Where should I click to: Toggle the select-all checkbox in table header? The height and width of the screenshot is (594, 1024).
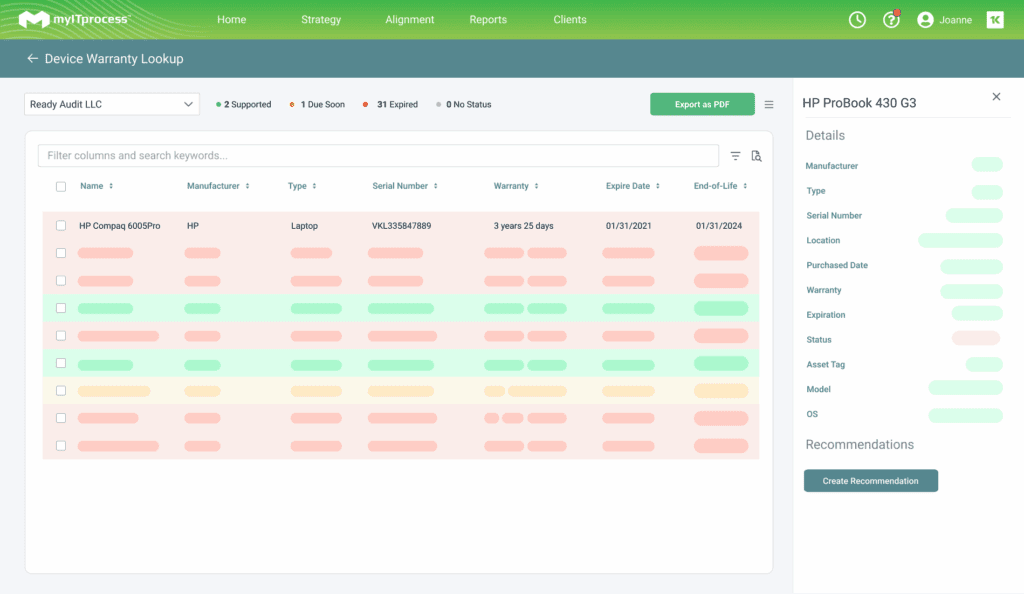(61, 186)
